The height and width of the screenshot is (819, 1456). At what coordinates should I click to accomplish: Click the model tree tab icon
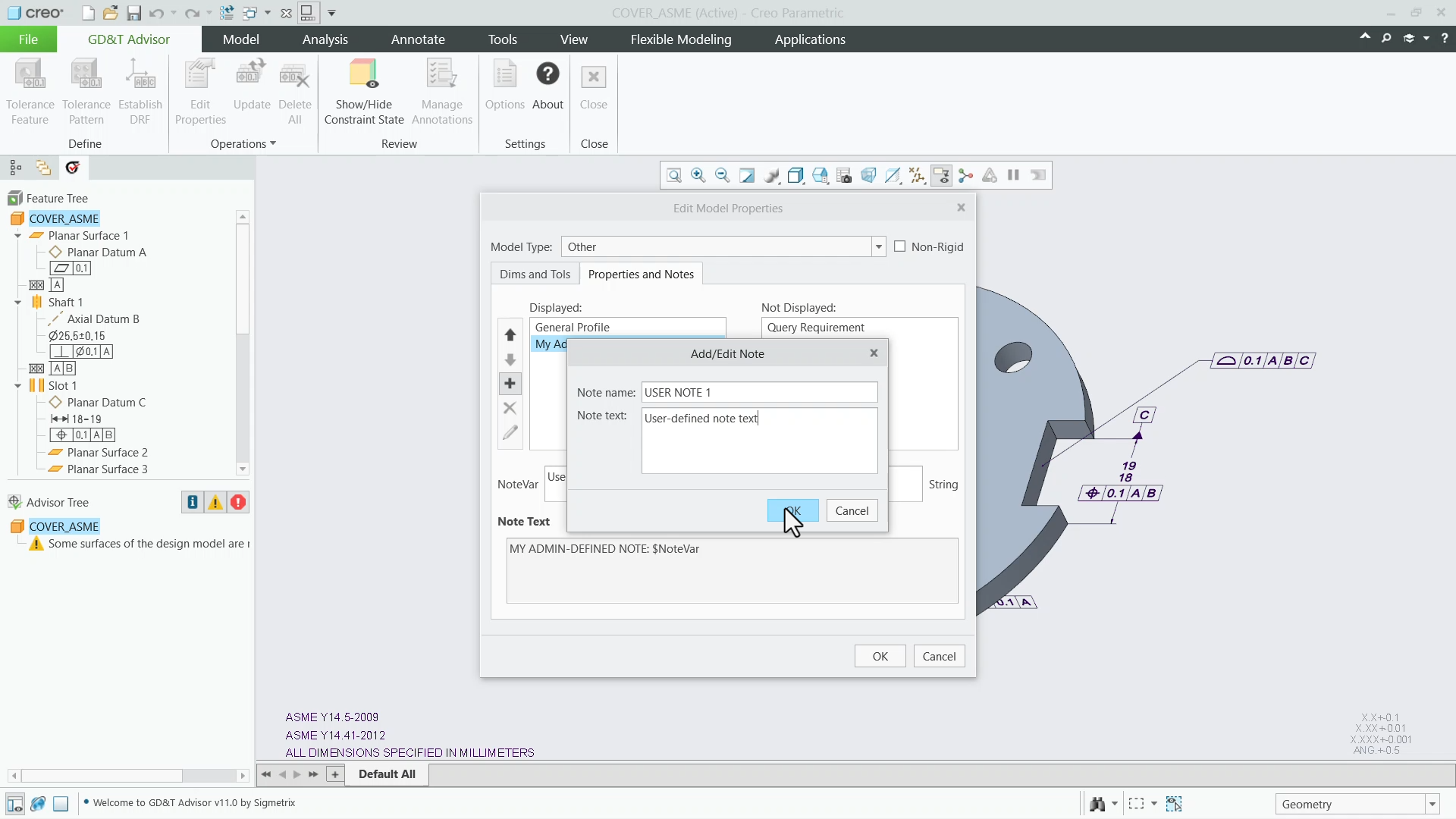[x=15, y=168]
